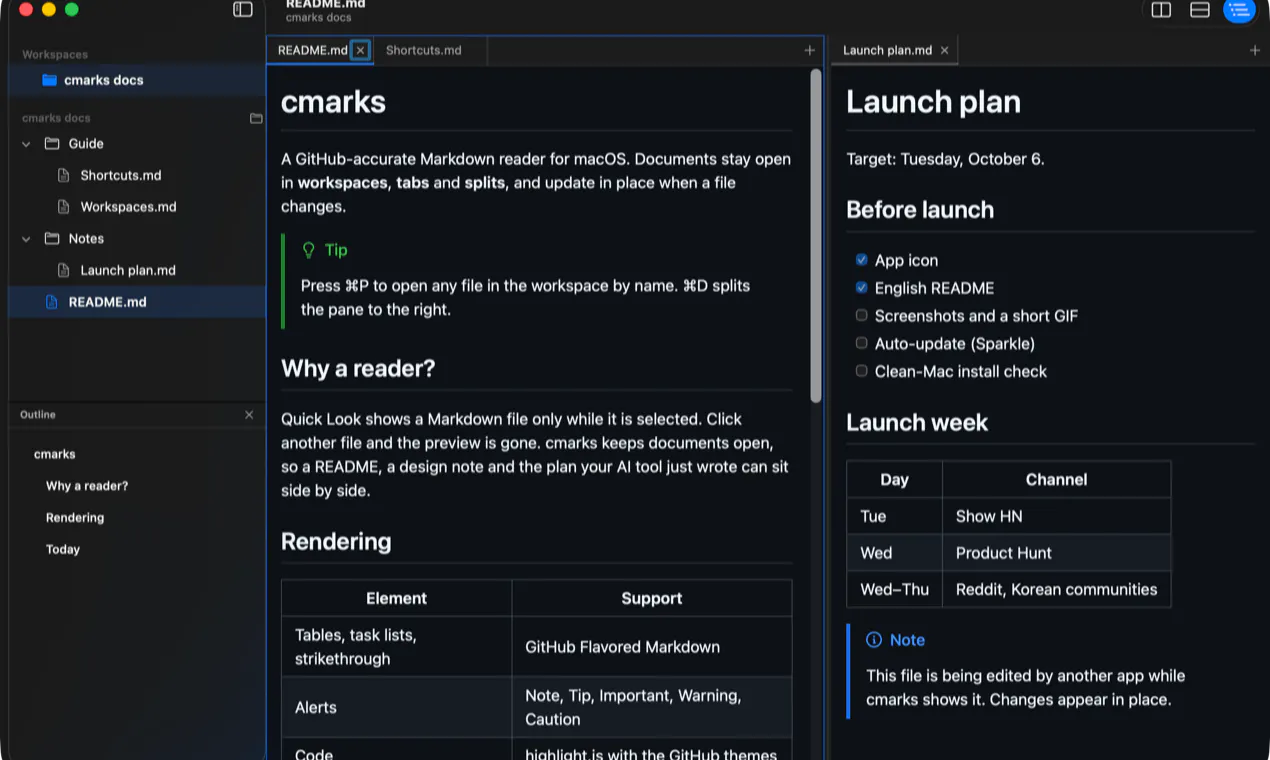The image size is (1270, 760).
Task: Select the cmarks docs workspace
Action: (137, 80)
